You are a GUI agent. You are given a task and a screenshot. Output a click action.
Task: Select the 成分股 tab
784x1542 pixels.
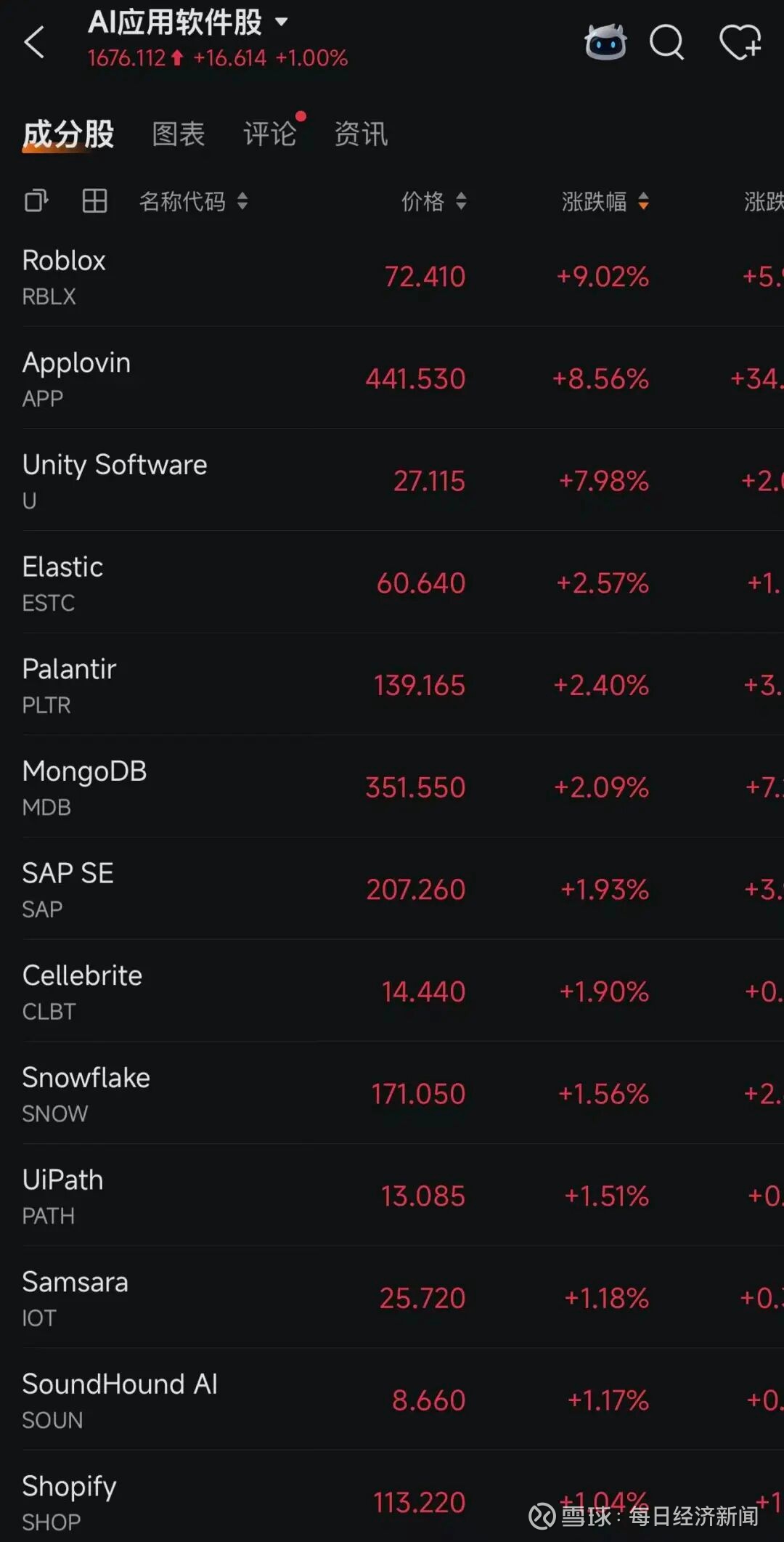coord(68,134)
